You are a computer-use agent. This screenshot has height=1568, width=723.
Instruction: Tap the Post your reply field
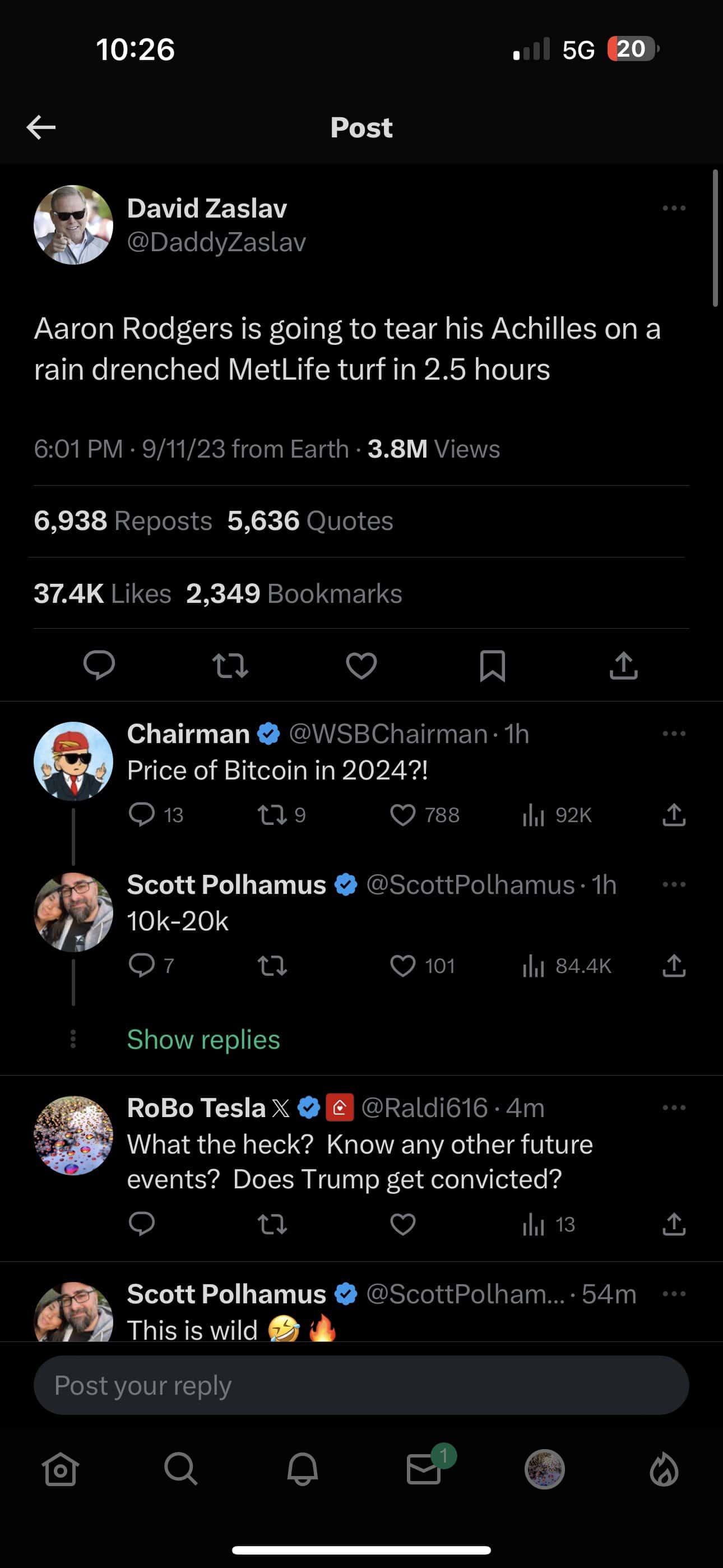(x=361, y=1385)
